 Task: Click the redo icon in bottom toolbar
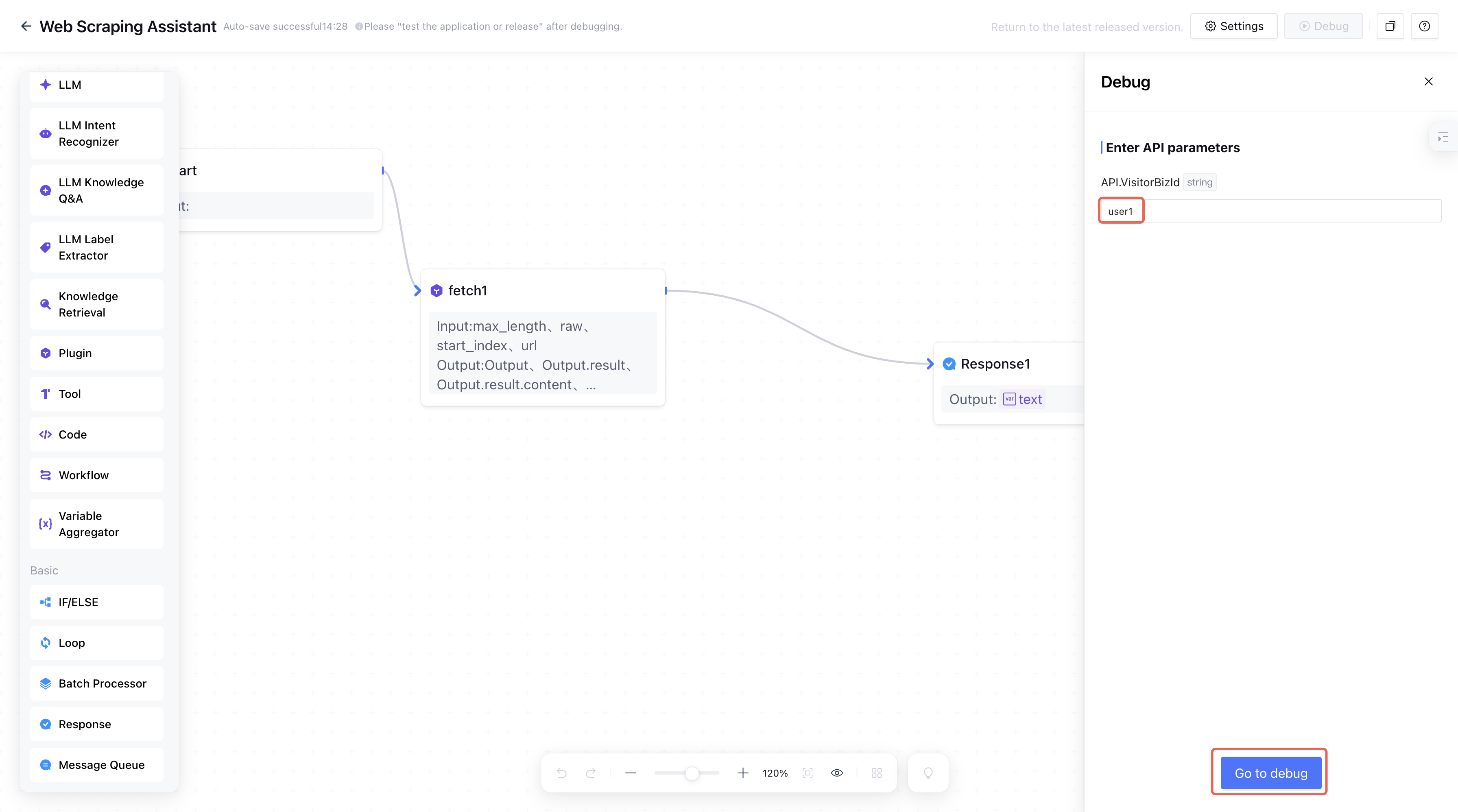(590, 773)
